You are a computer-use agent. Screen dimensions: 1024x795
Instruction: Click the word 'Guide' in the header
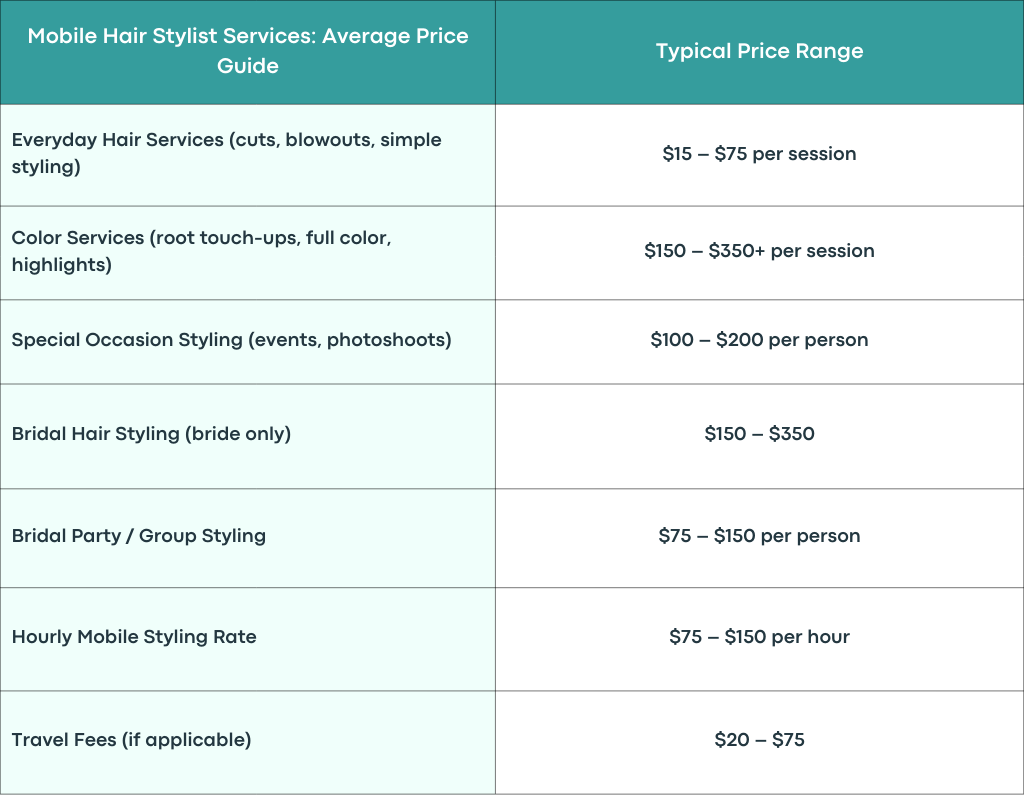248,66
